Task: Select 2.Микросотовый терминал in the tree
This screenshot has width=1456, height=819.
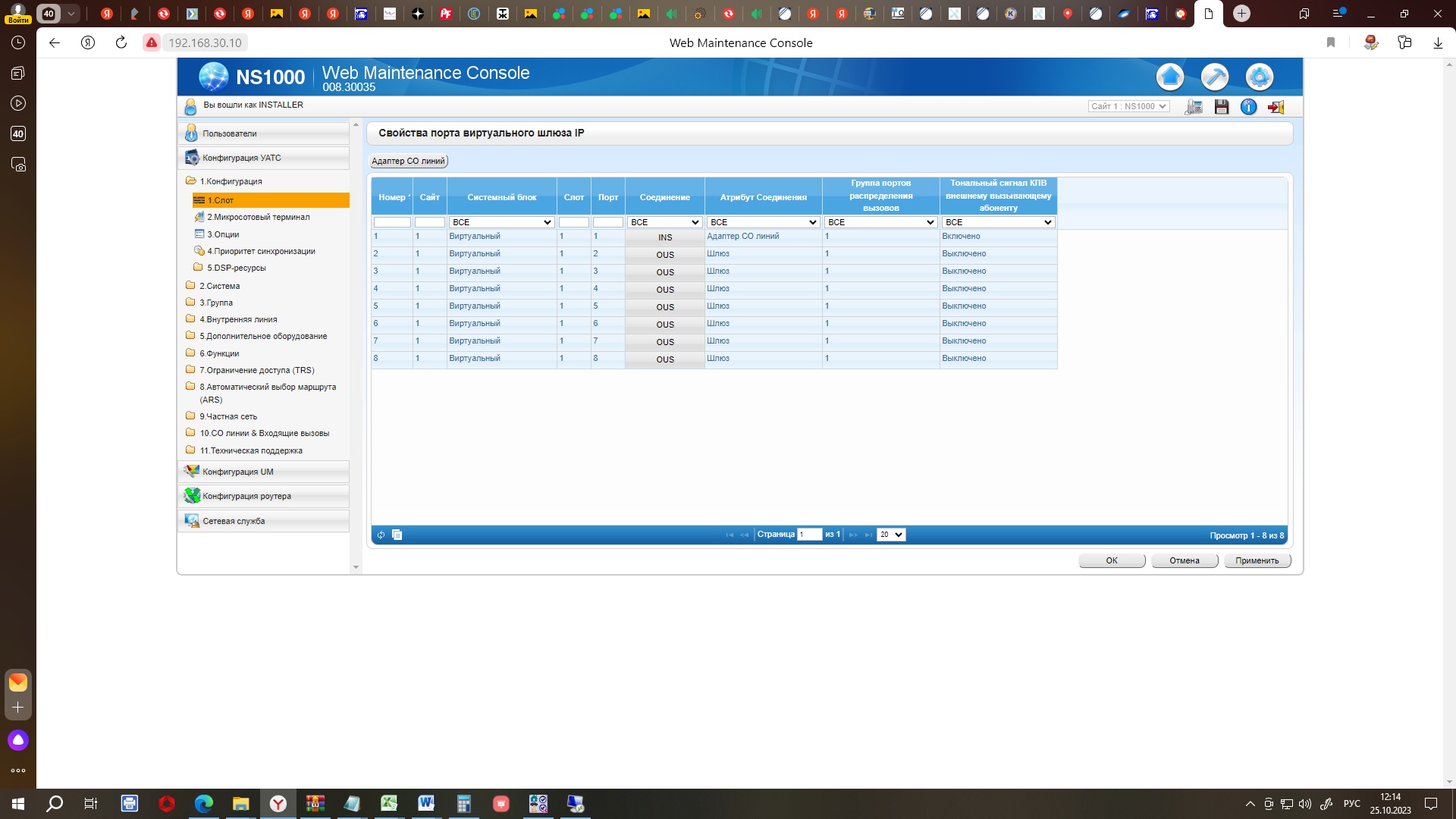Action: (x=259, y=217)
